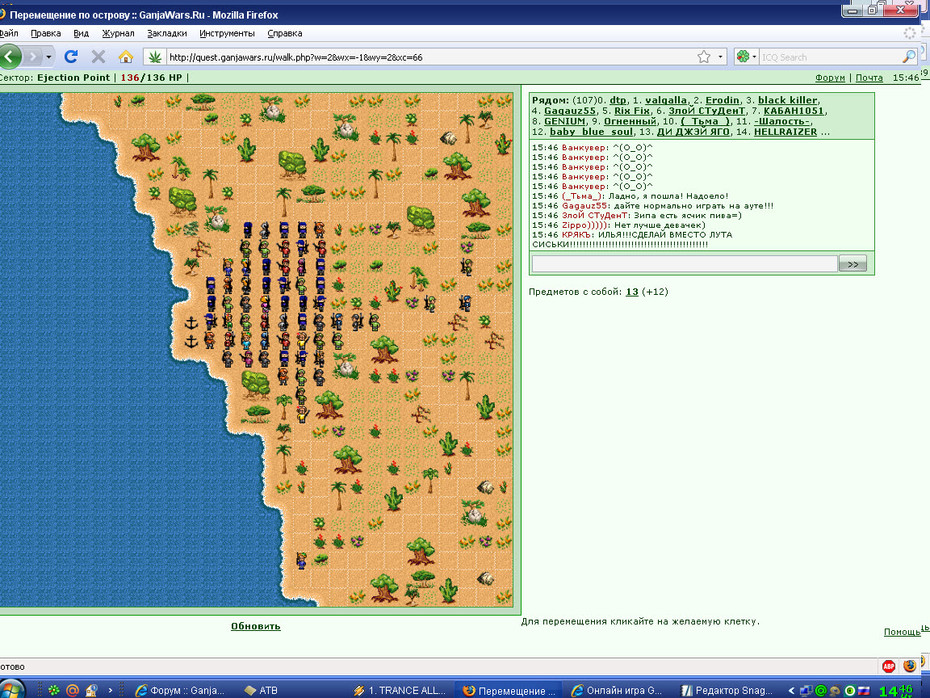Bookmark this page with the star icon
The image size is (930, 698).
(x=703, y=57)
